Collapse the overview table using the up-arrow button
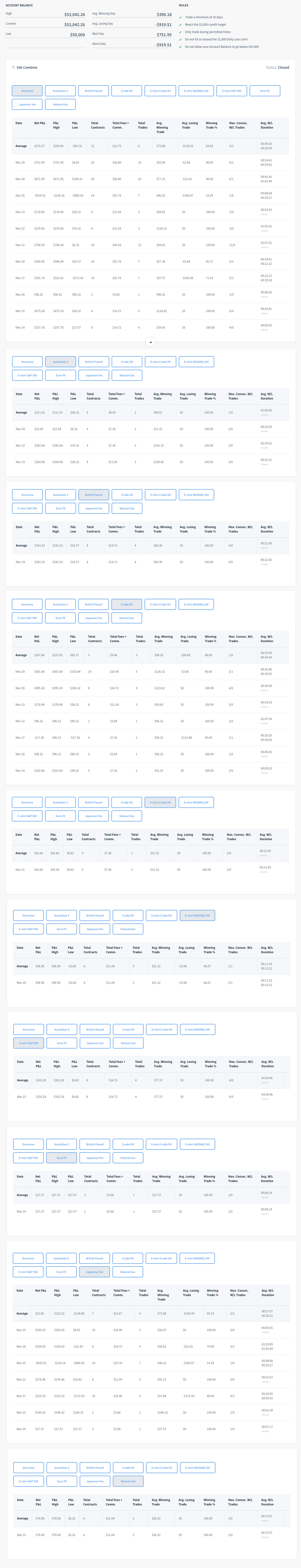 point(151,342)
